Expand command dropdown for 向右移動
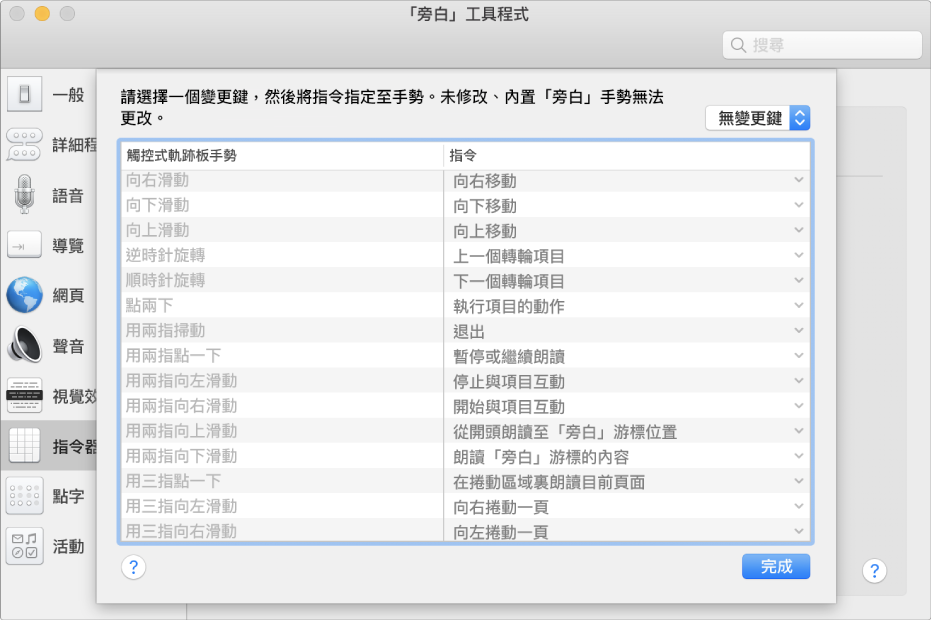This screenshot has height=620, width=931. pyautogui.click(x=799, y=180)
